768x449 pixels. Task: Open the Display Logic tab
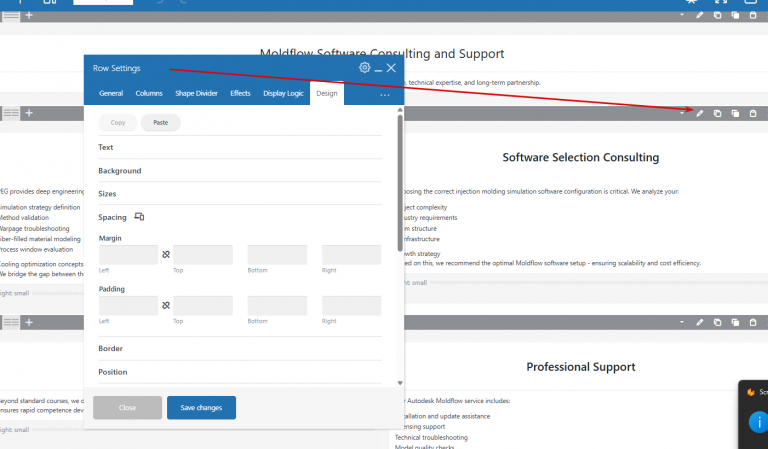[283, 93]
